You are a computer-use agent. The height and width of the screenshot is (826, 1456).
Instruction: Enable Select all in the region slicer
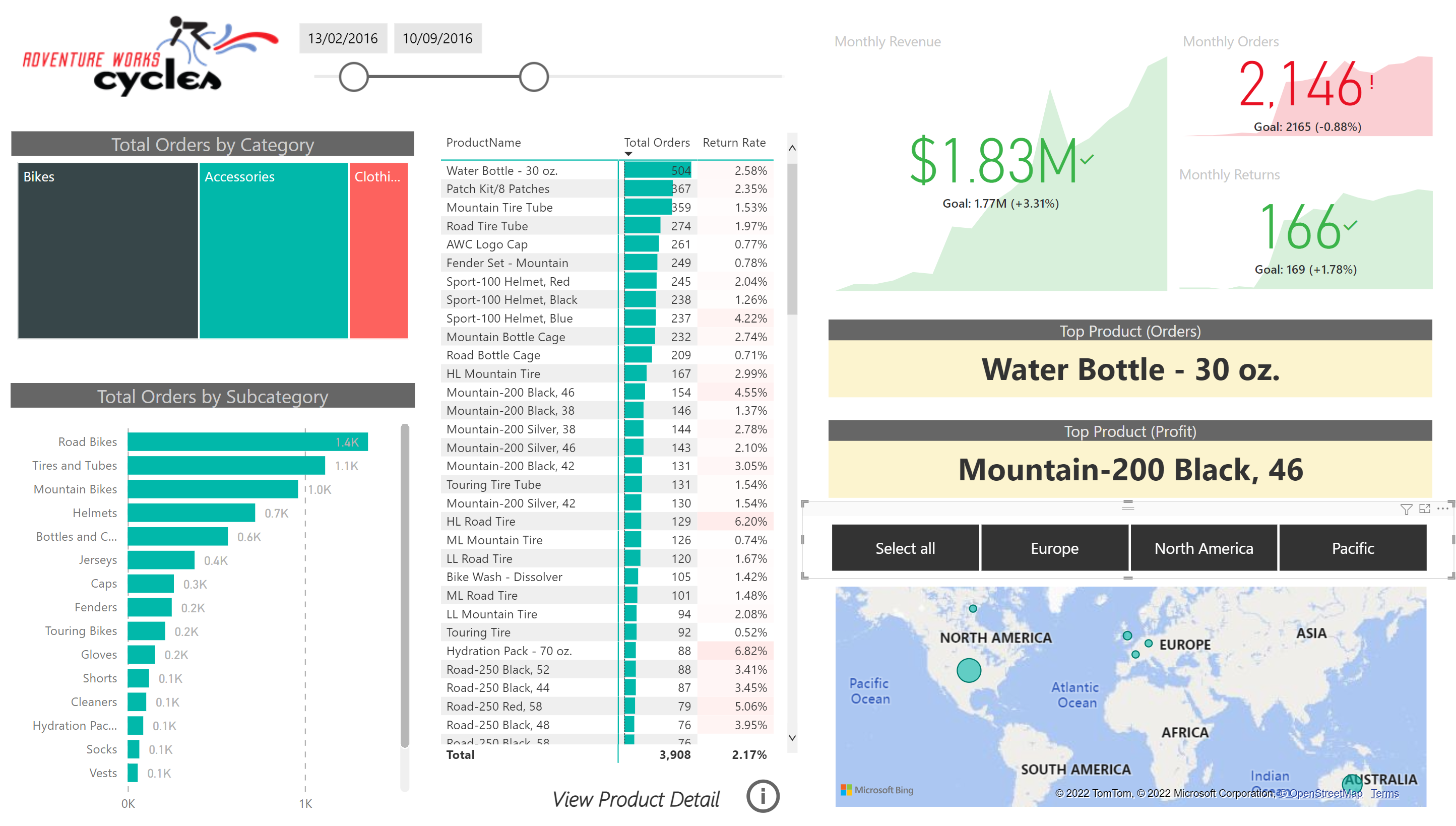pyautogui.click(x=905, y=548)
